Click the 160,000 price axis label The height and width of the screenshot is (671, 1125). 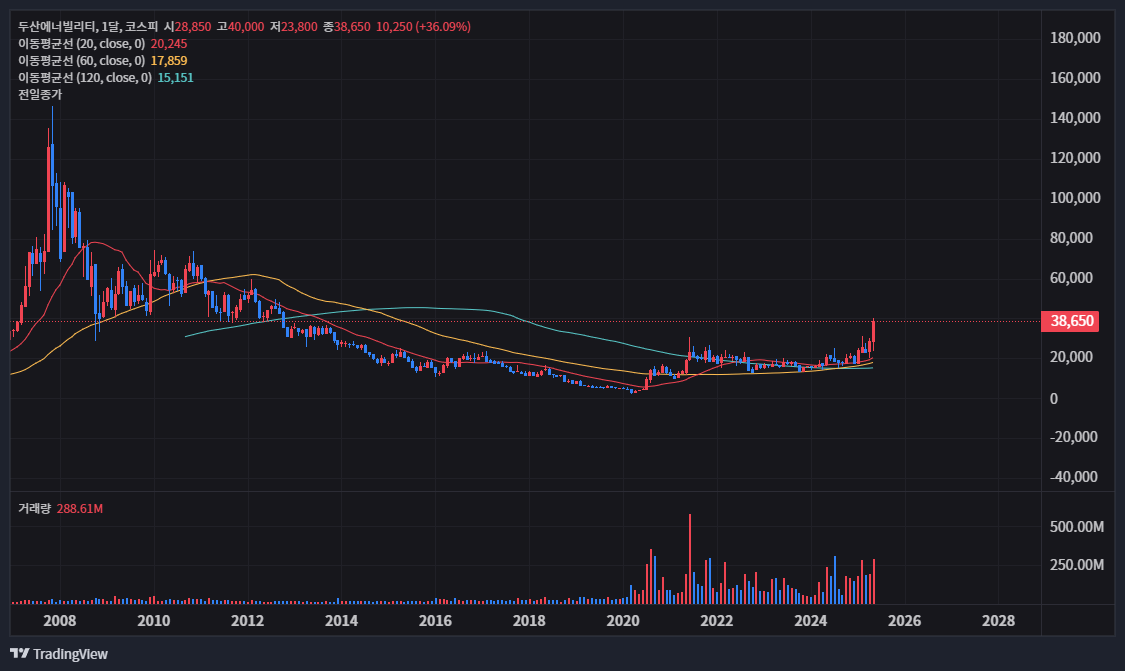1075,78
